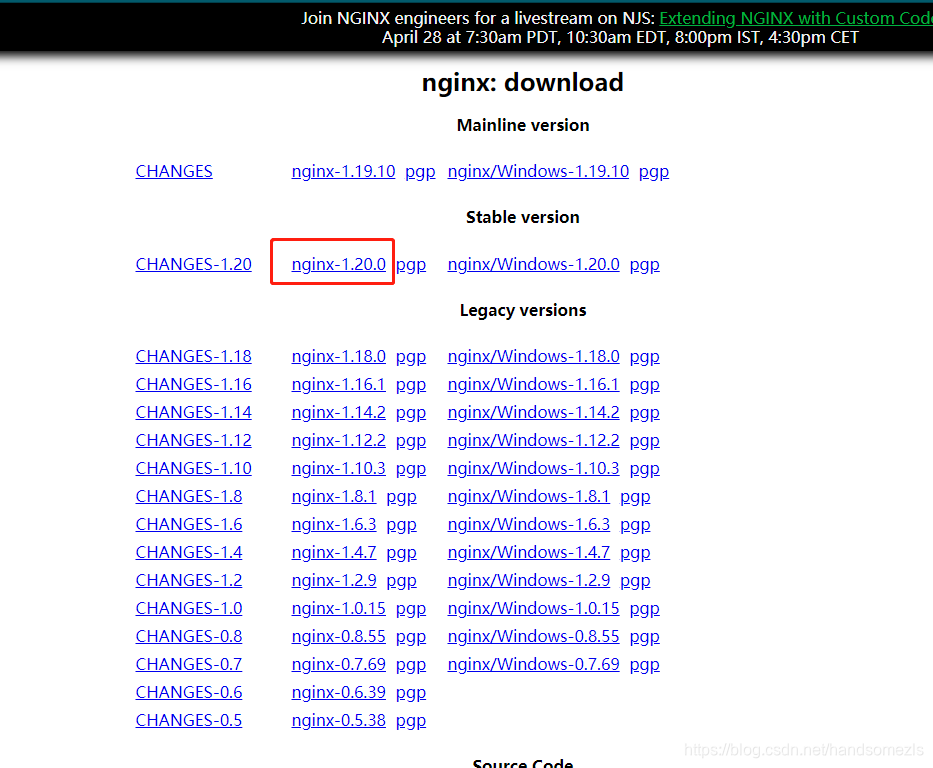This screenshot has width=933, height=768.
Task: Download nginx/Windows-1.14.2
Action: pos(533,412)
